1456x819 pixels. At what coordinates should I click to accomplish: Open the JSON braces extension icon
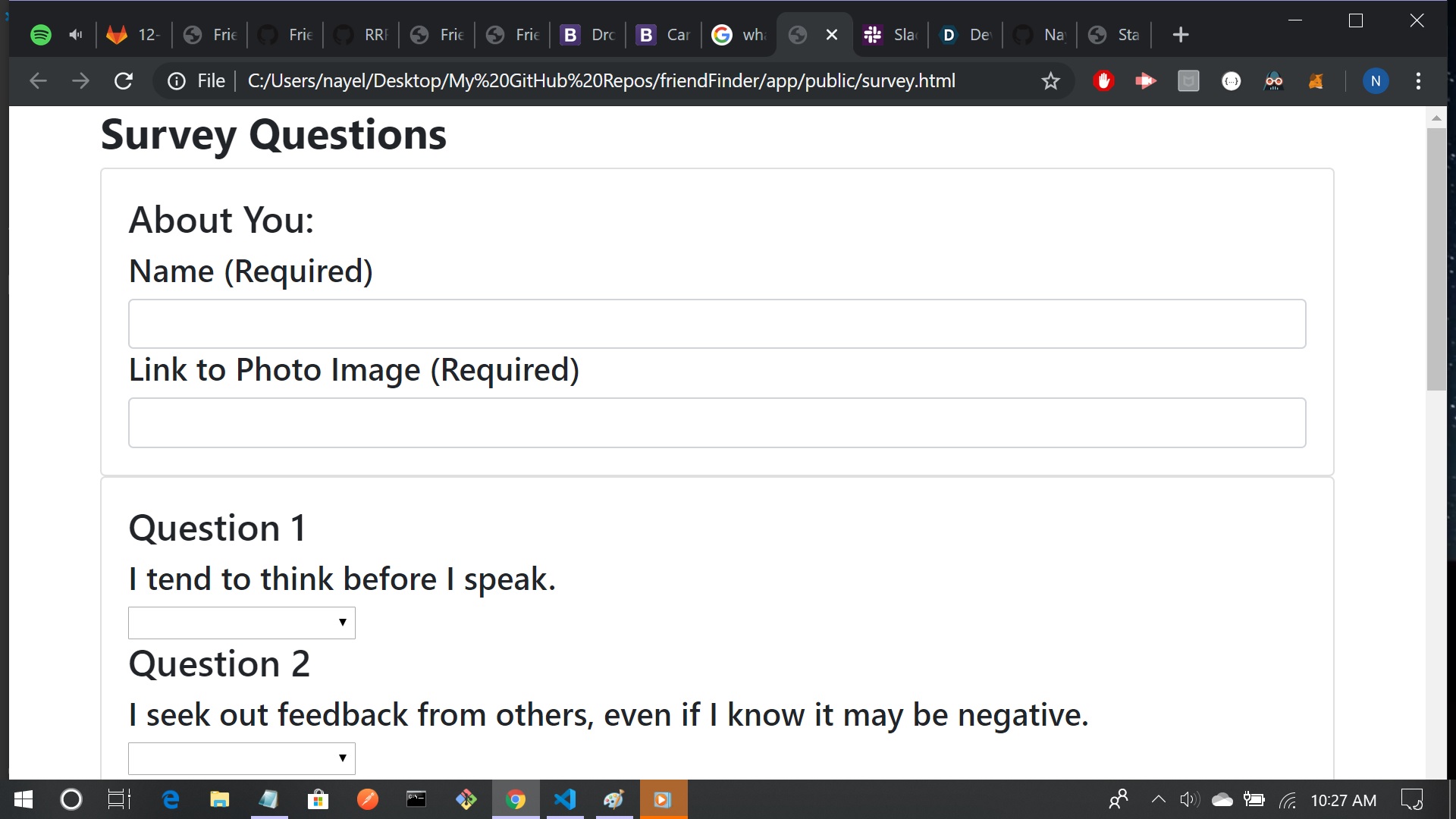pos(1232,81)
